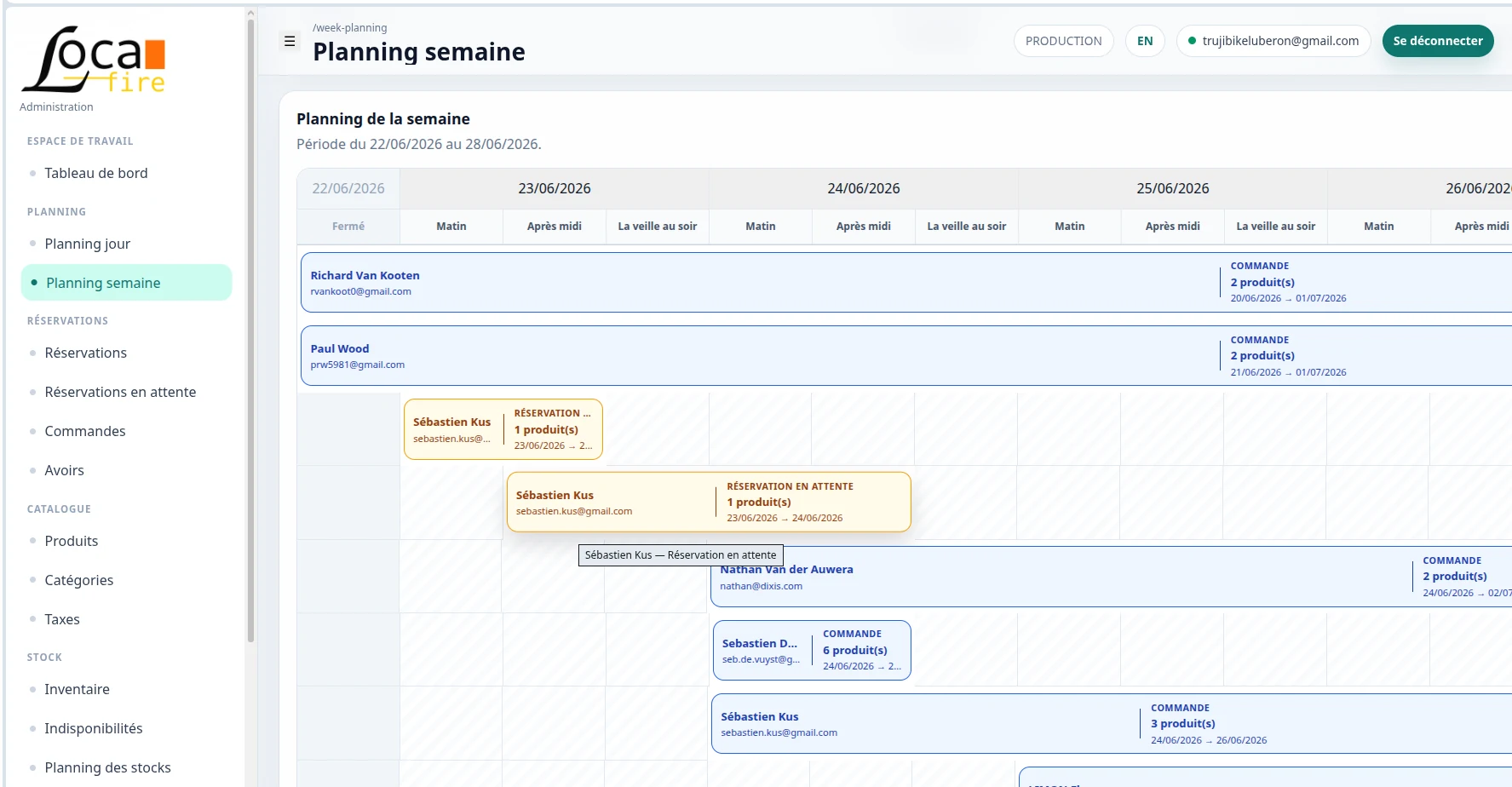Open Réservations en attente page

tap(126, 392)
